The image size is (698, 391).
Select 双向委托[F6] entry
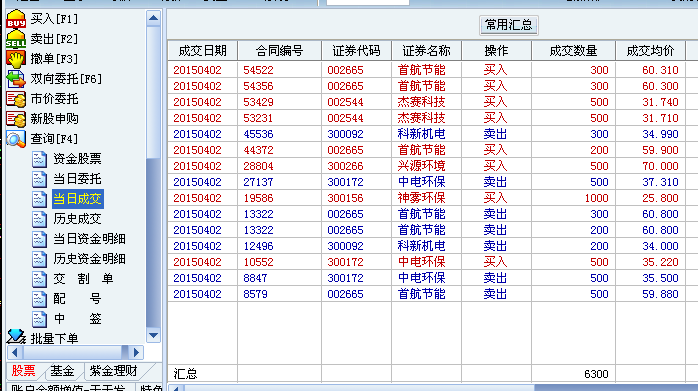tap(66, 79)
